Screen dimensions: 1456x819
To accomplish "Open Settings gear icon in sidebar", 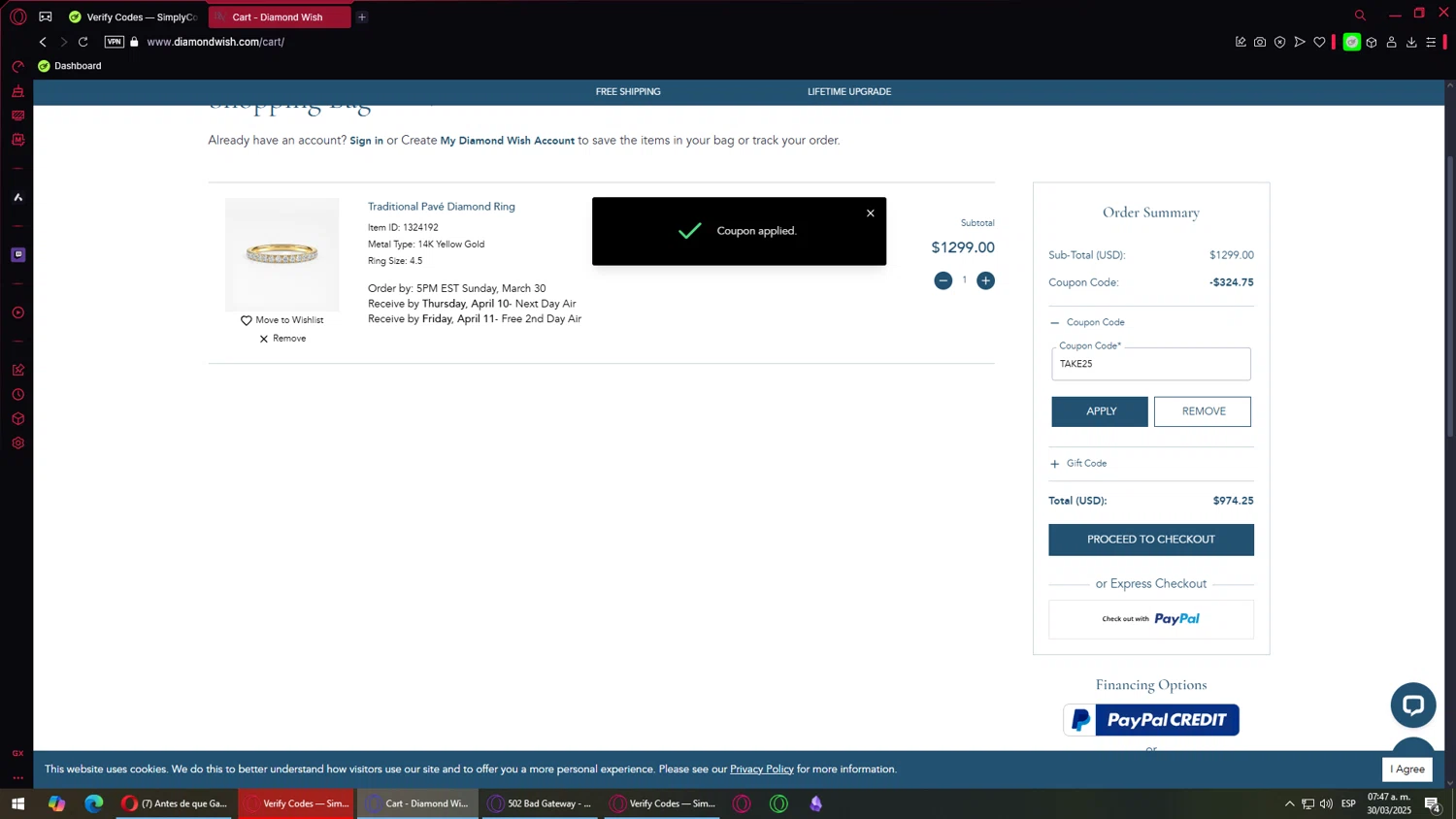I will 17,443.
